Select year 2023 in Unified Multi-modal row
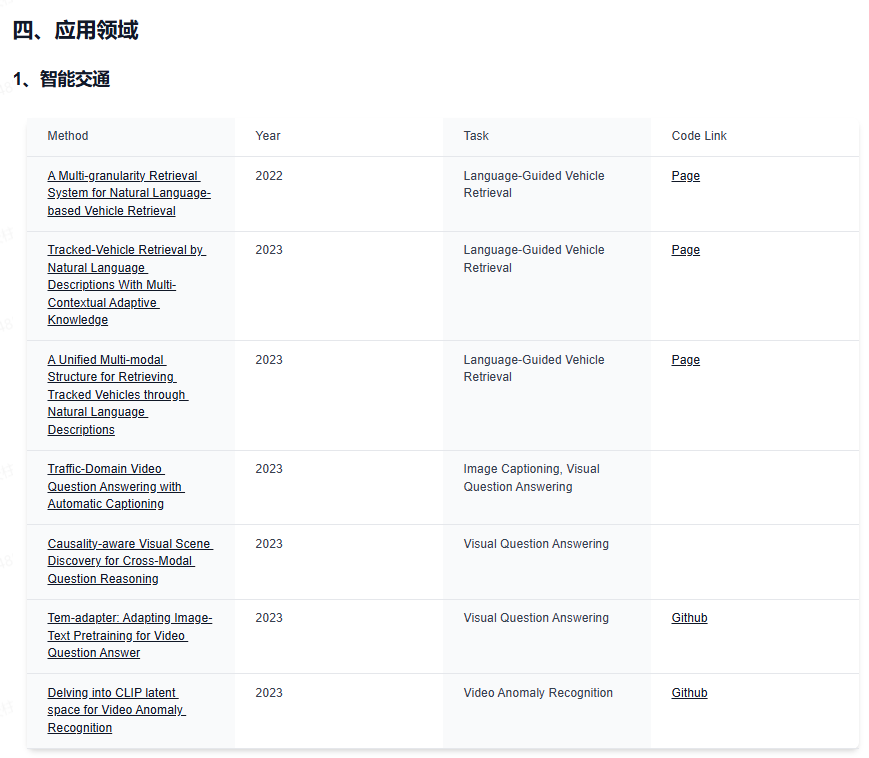Screen dimensions: 869x758 pyautogui.click(x=269, y=360)
